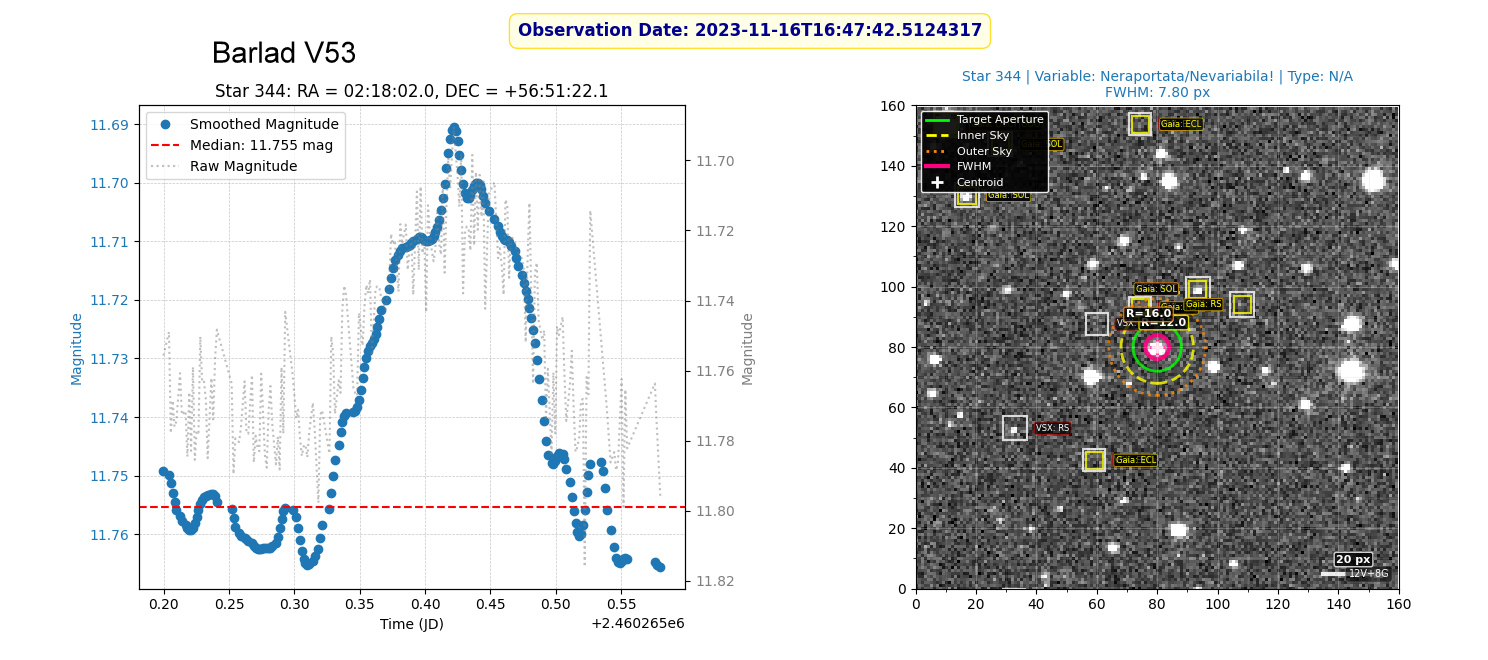The image size is (1488, 660).
Task: Click the Gaia: RS label near target
Action: [1203, 304]
